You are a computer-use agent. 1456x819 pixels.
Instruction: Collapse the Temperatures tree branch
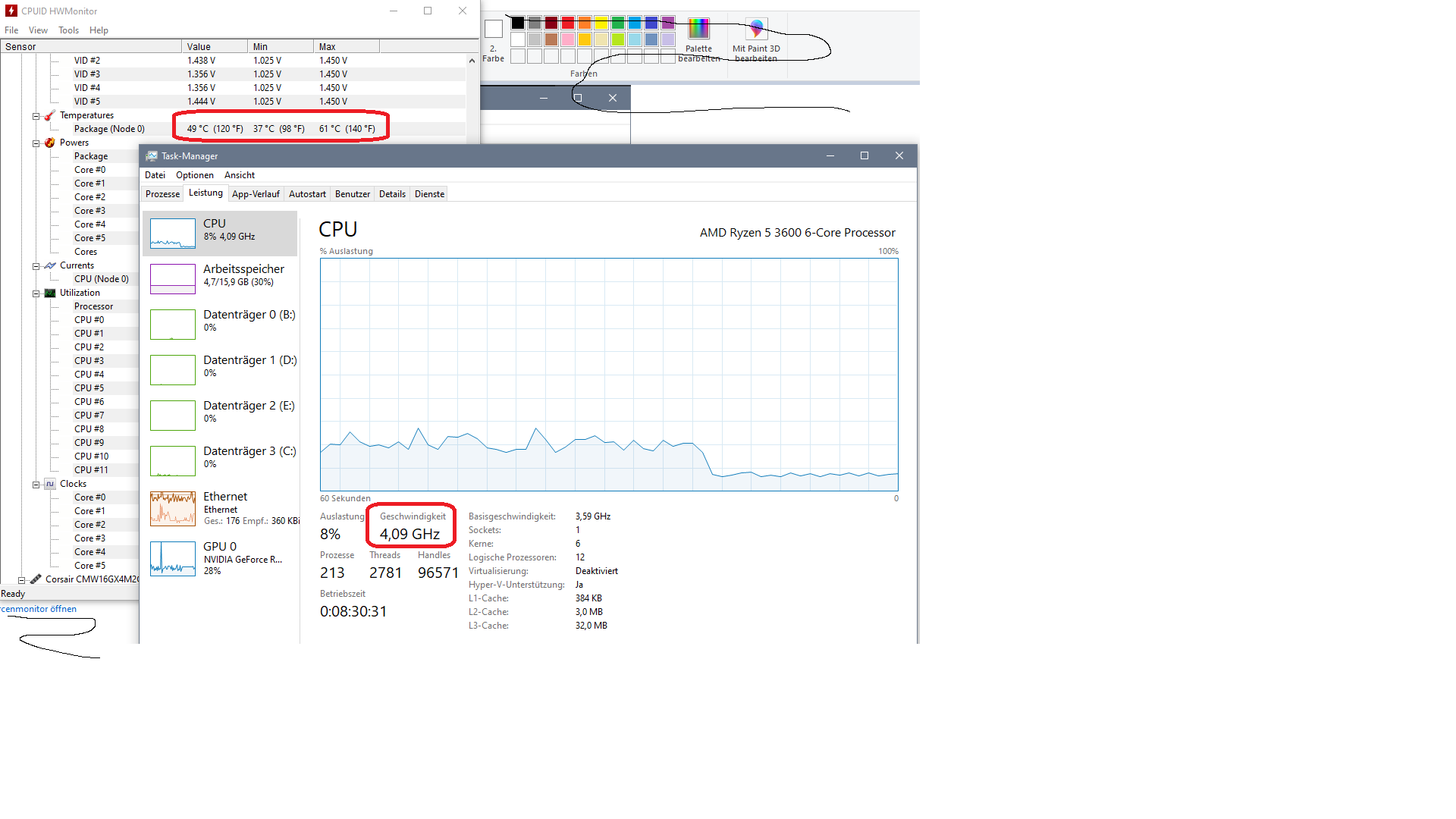tap(36, 115)
